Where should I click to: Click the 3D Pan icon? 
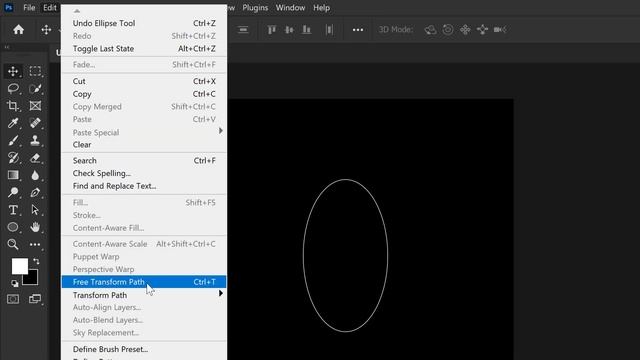[x=465, y=29]
